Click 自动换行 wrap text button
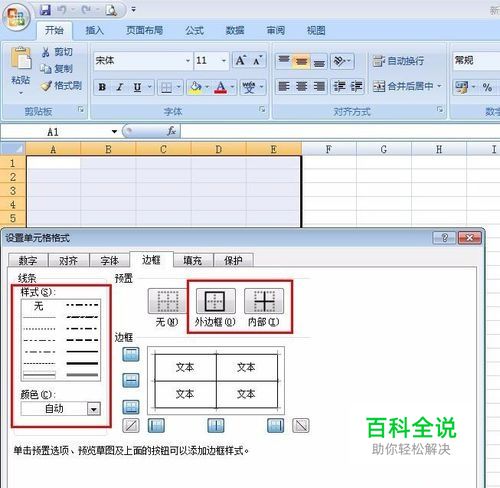The width and height of the screenshot is (500, 488). pyautogui.click(x=398, y=61)
